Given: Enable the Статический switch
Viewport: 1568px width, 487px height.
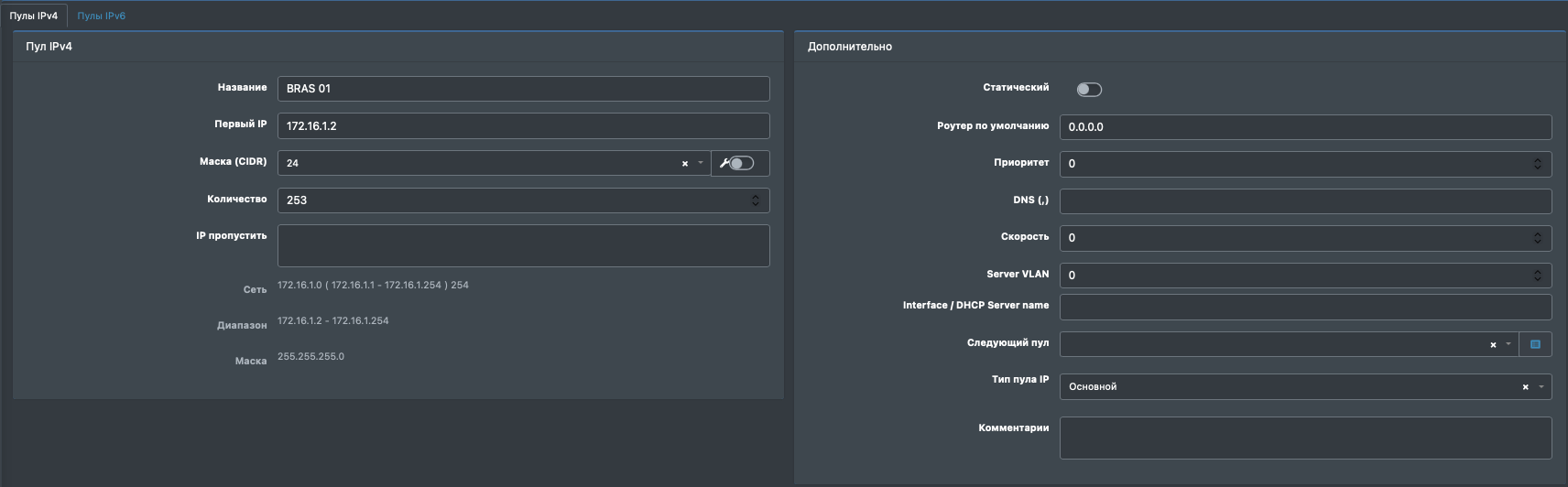Looking at the screenshot, I should 1089,89.
